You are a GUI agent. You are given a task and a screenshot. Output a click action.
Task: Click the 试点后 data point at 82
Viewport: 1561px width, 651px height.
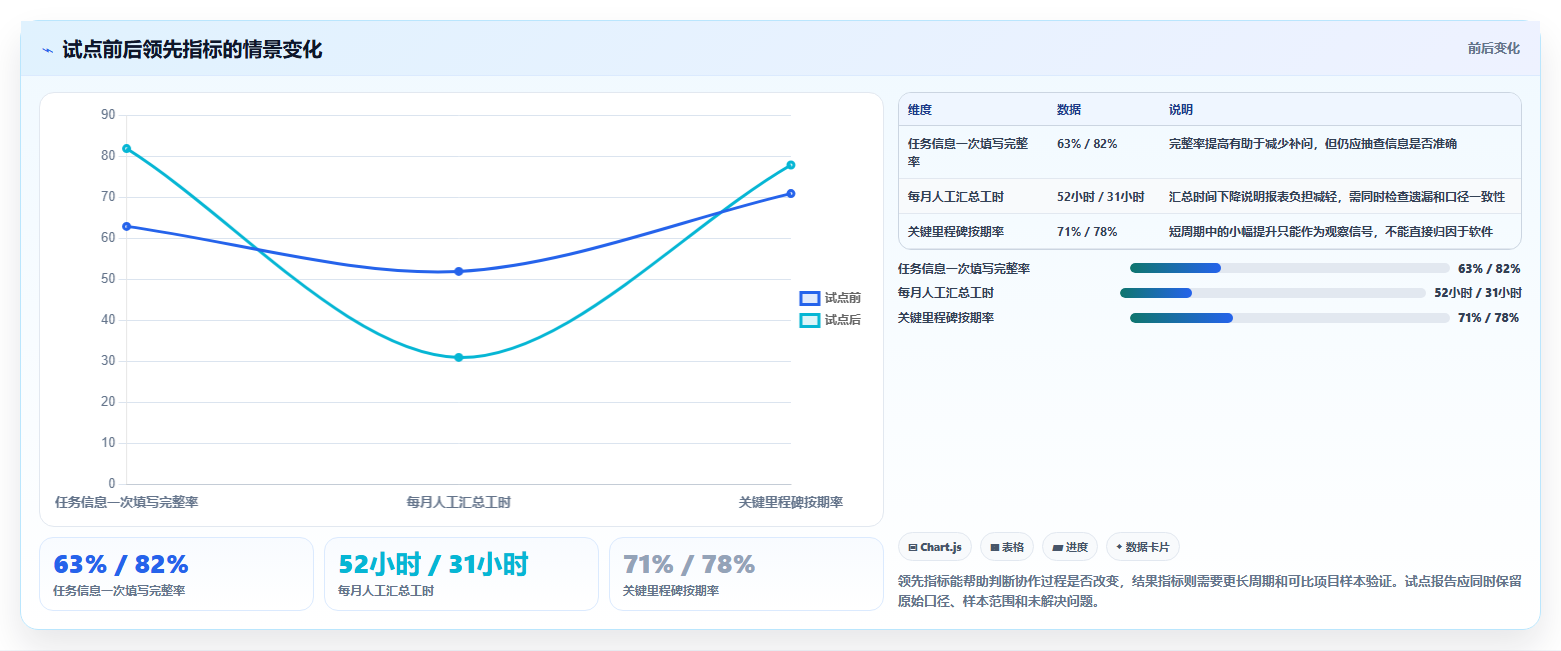point(127,149)
